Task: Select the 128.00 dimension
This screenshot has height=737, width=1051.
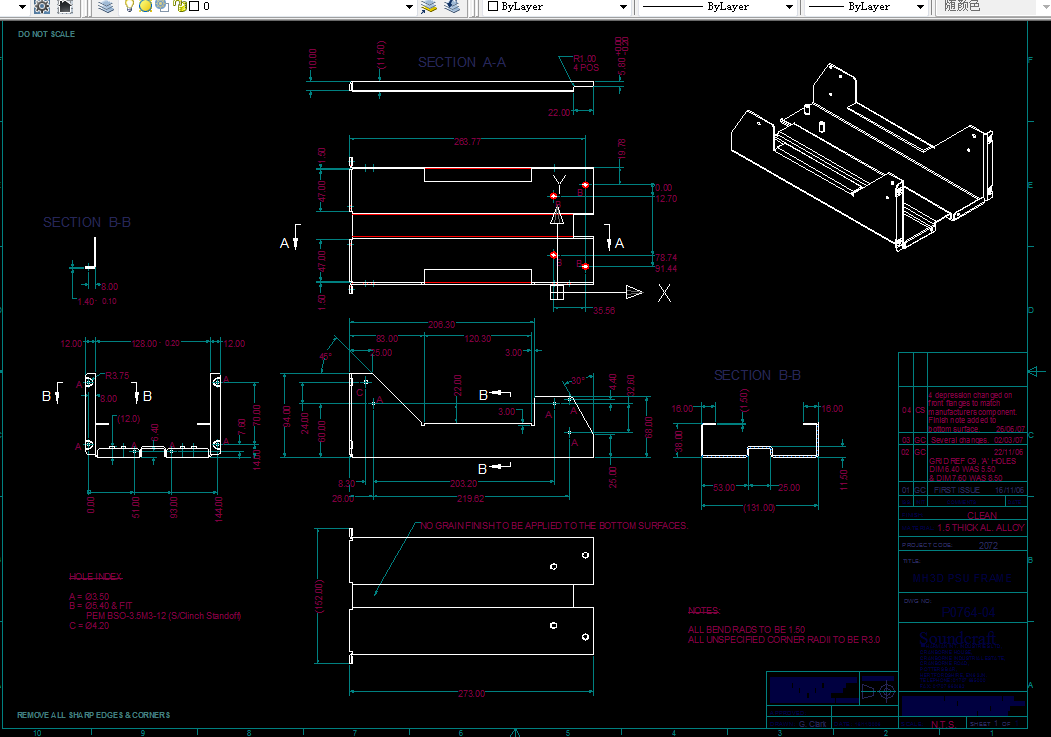Action: (145, 344)
